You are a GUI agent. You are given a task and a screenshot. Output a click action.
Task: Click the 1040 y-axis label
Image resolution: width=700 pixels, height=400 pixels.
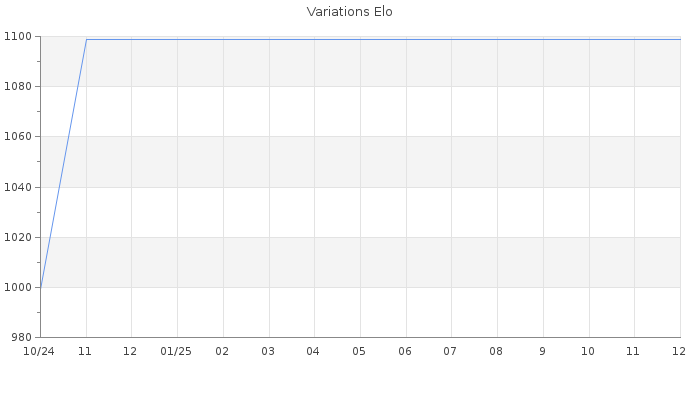click(x=18, y=187)
